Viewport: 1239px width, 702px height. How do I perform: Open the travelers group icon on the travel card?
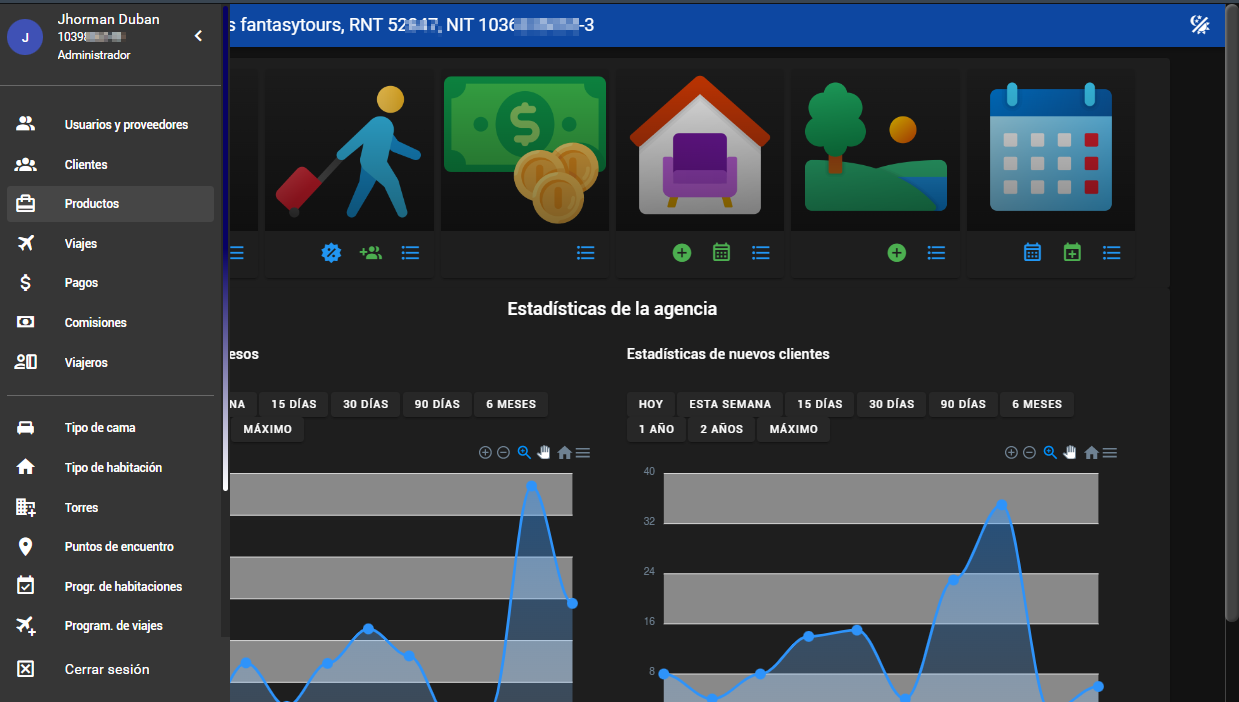click(x=370, y=253)
